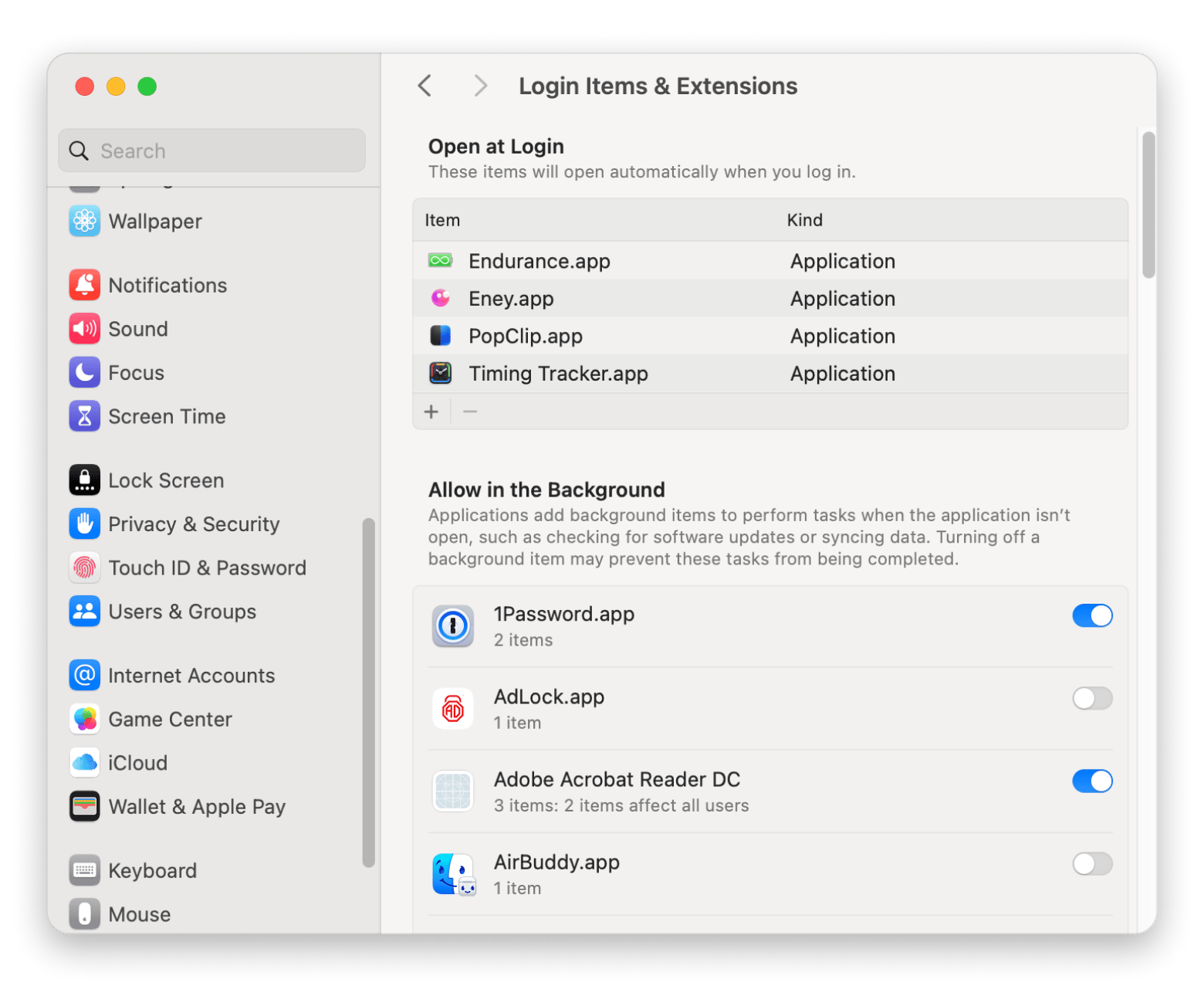Open Privacy & Security settings

(x=194, y=524)
